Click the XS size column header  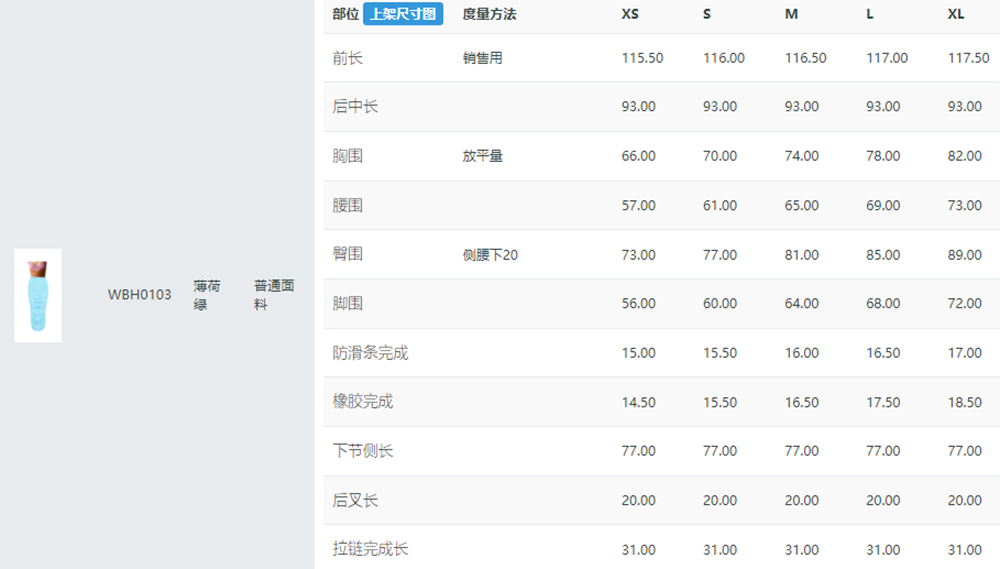pos(630,14)
